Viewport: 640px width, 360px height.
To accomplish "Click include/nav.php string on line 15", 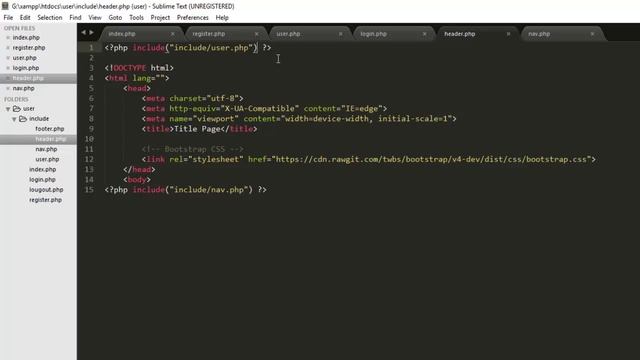I will pyautogui.click(x=209, y=190).
